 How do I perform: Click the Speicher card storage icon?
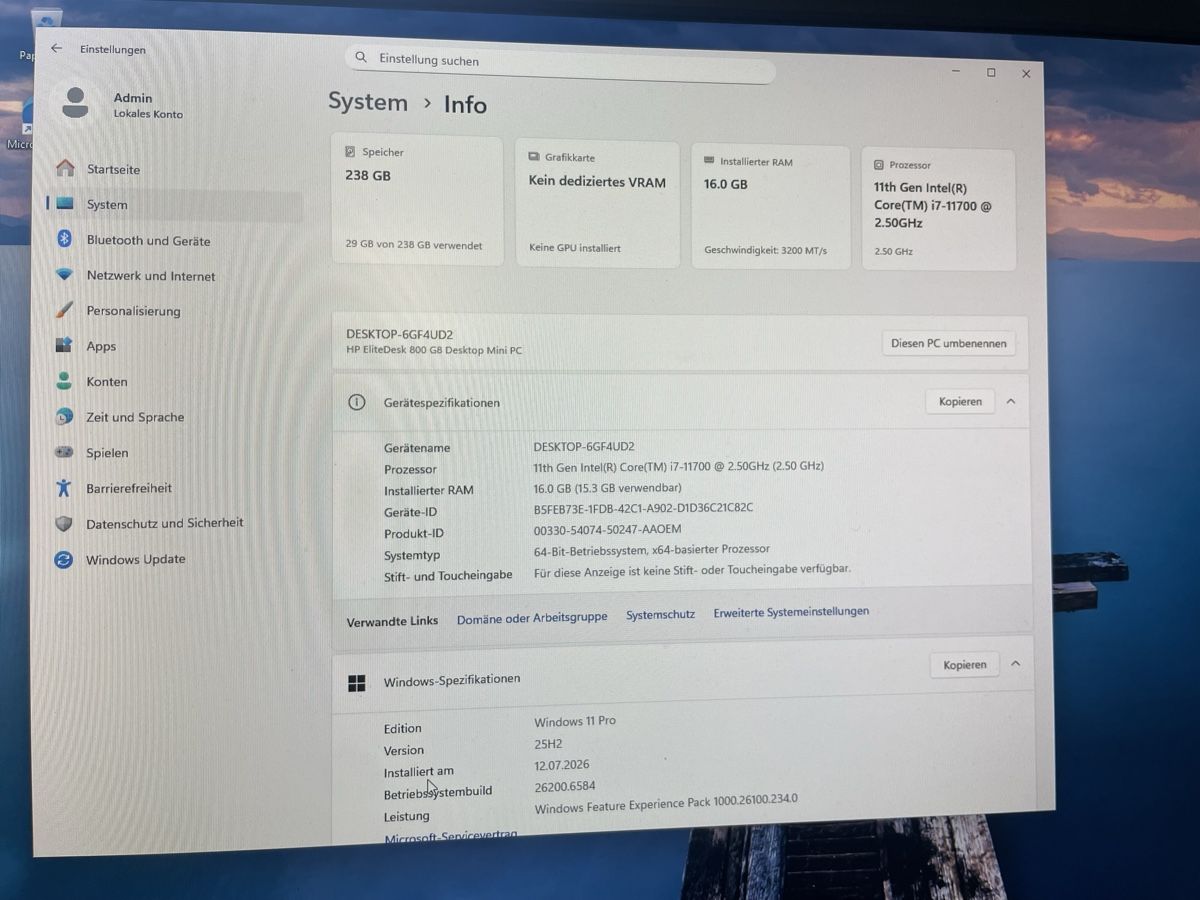click(x=350, y=152)
